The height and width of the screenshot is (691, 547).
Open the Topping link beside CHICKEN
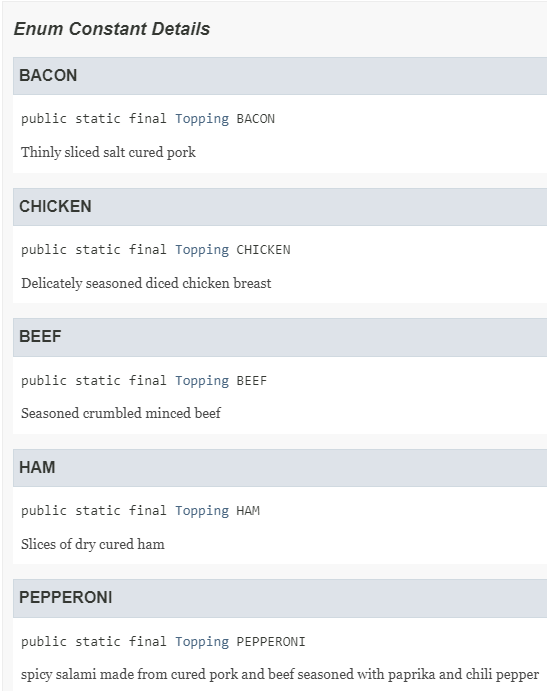coord(202,250)
